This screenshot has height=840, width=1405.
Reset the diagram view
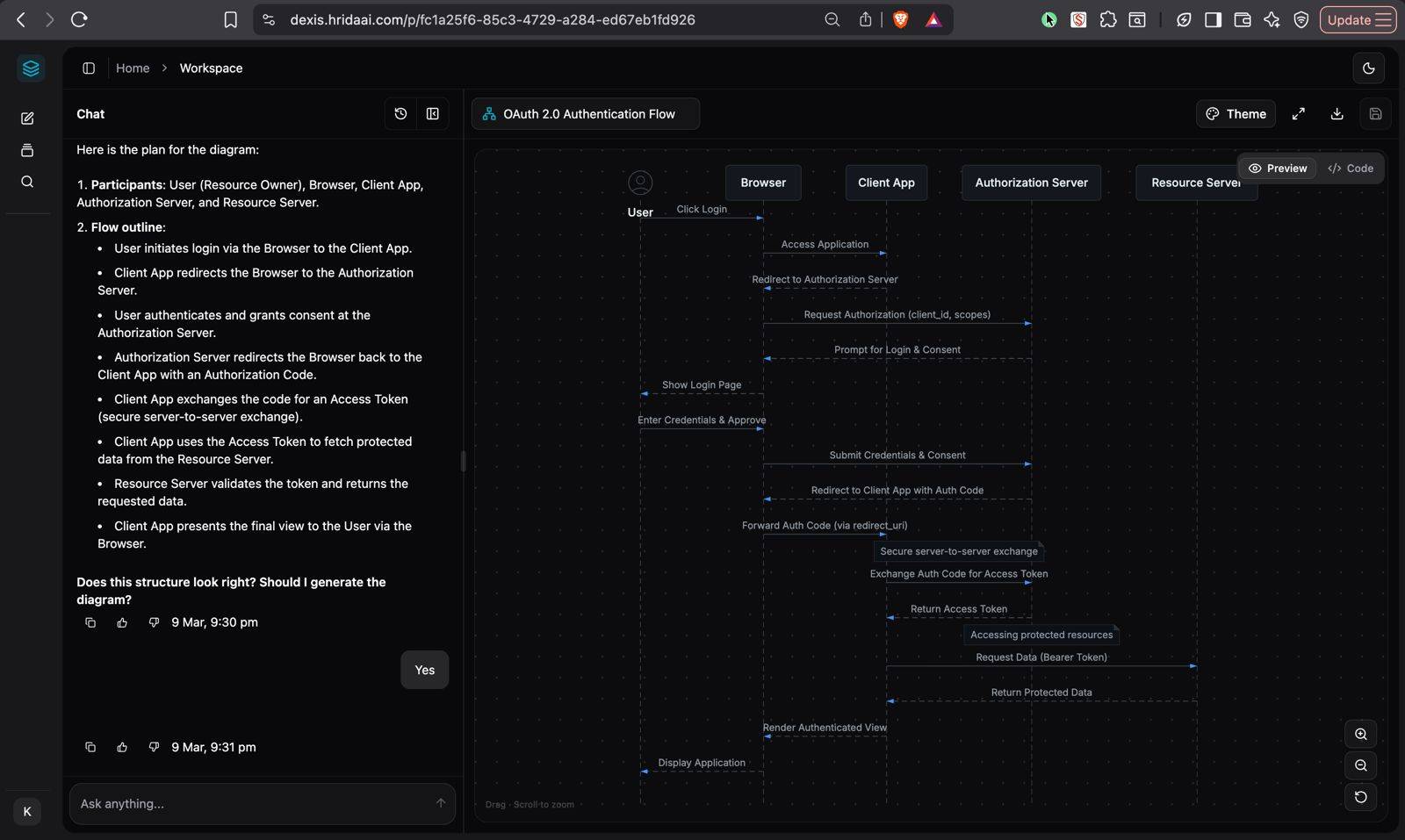point(1360,797)
